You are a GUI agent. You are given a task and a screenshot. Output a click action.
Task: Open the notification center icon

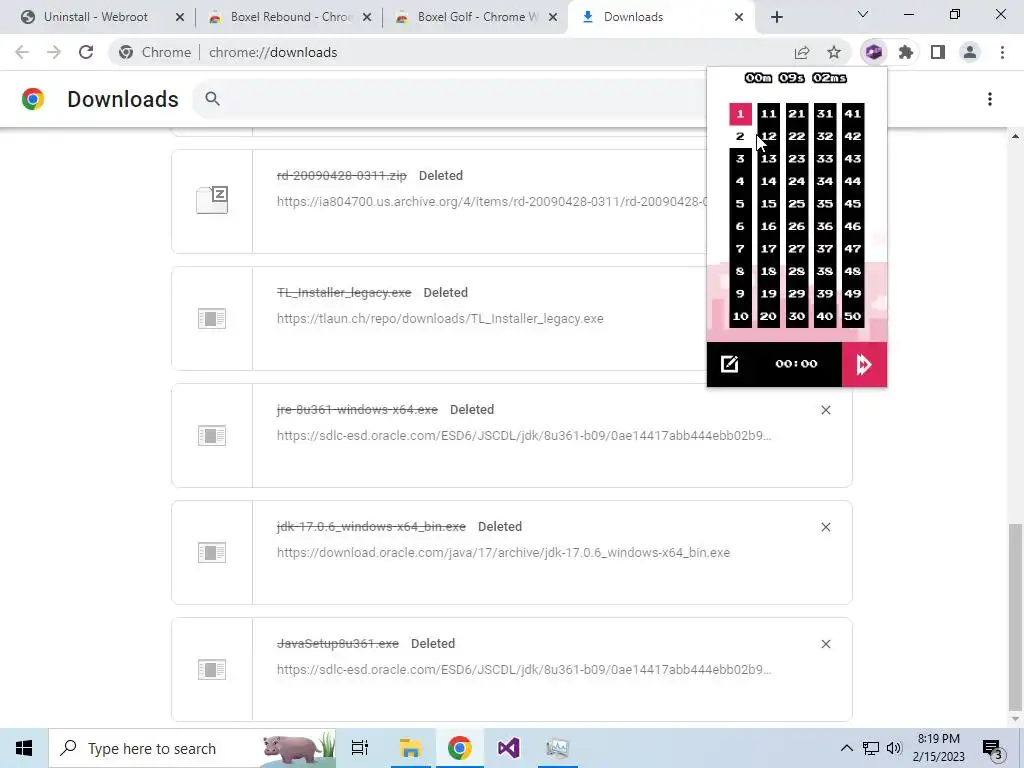coord(993,748)
